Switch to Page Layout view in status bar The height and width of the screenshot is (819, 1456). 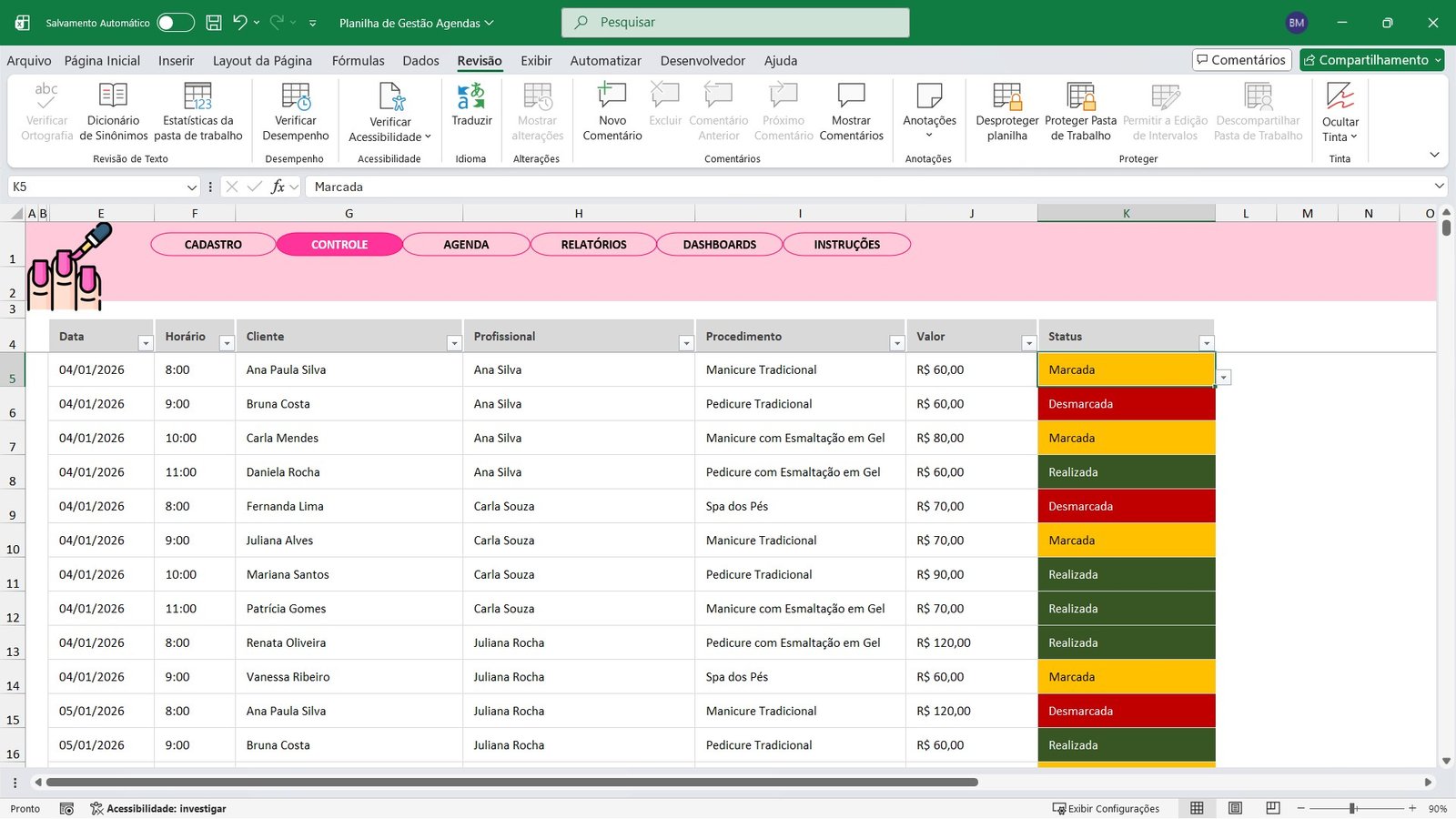point(1235,808)
